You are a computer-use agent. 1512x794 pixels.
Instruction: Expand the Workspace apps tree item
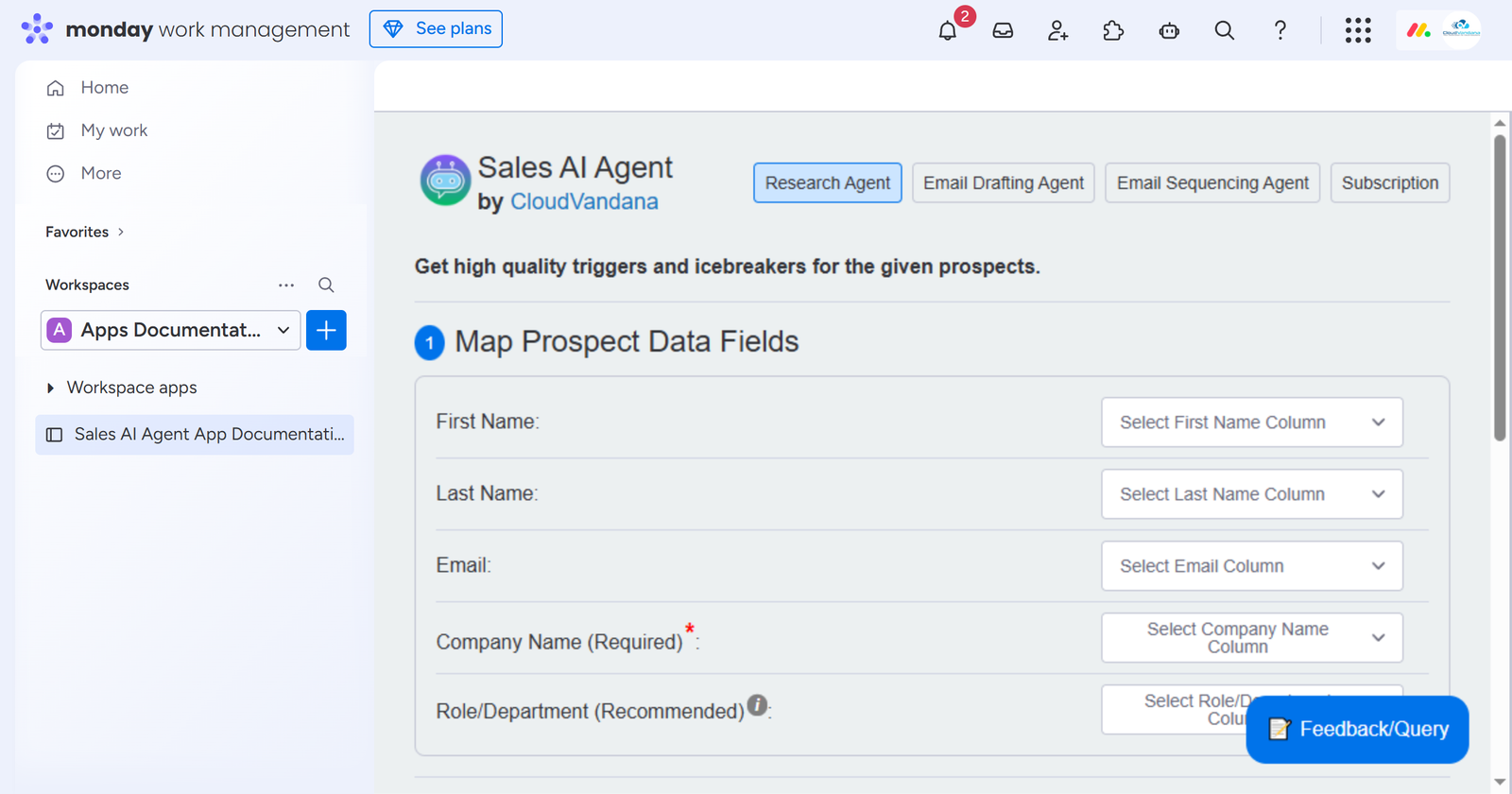click(x=50, y=388)
